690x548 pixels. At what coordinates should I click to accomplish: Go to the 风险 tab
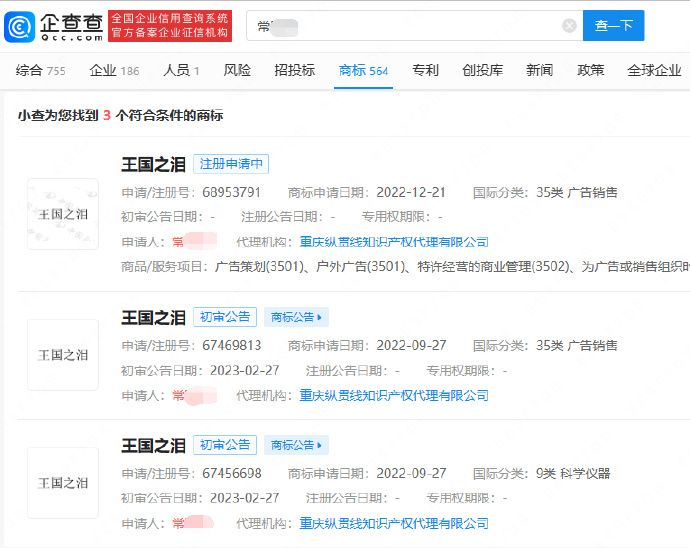[x=237, y=70]
